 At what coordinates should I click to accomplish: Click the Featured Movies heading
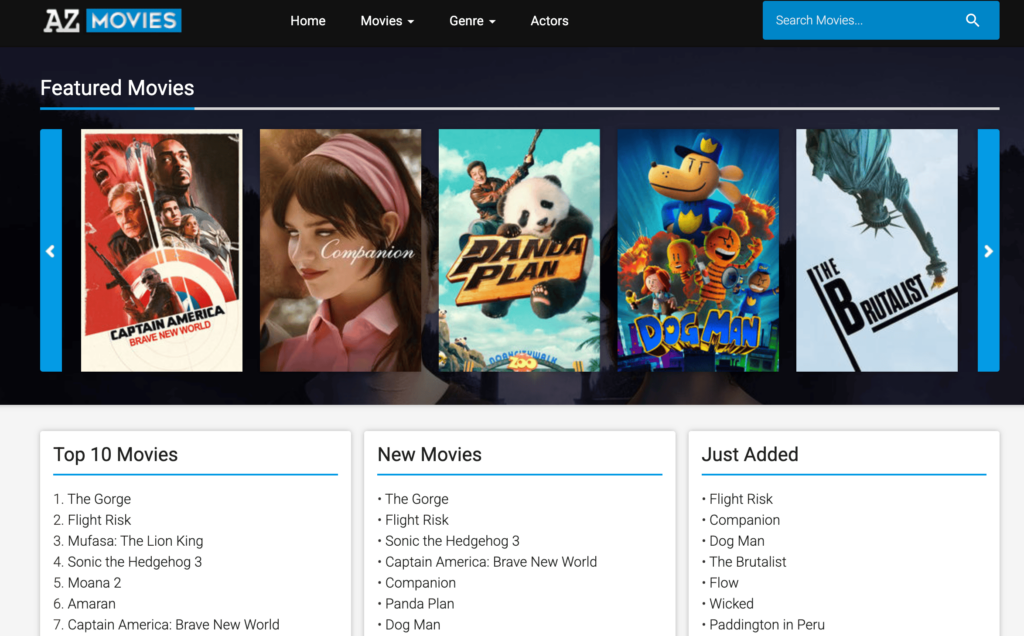click(117, 87)
